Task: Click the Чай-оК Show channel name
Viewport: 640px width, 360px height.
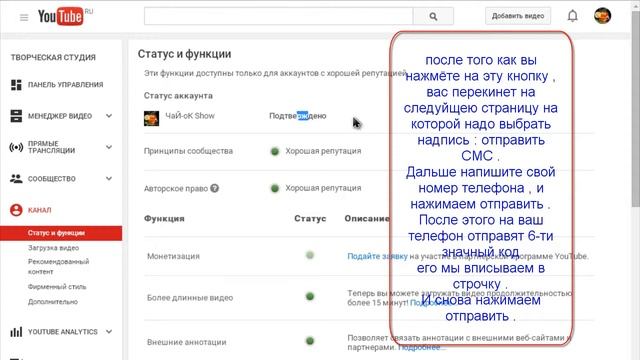Action: 190,116
